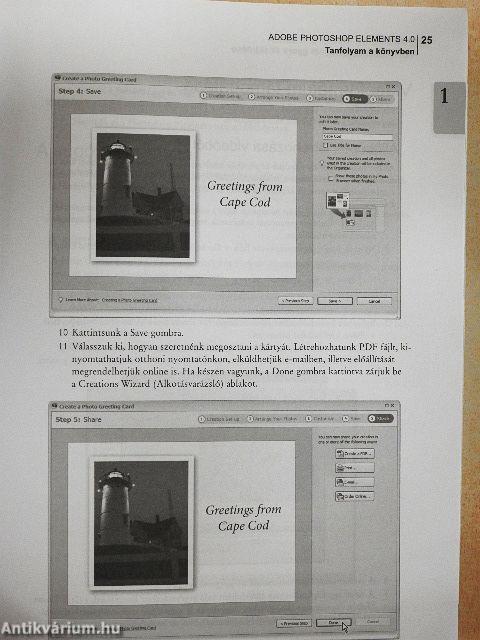This screenshot has width=480, height=640.
Task: Click Previous Step in Step 4 window
Action: click(296, 301)
